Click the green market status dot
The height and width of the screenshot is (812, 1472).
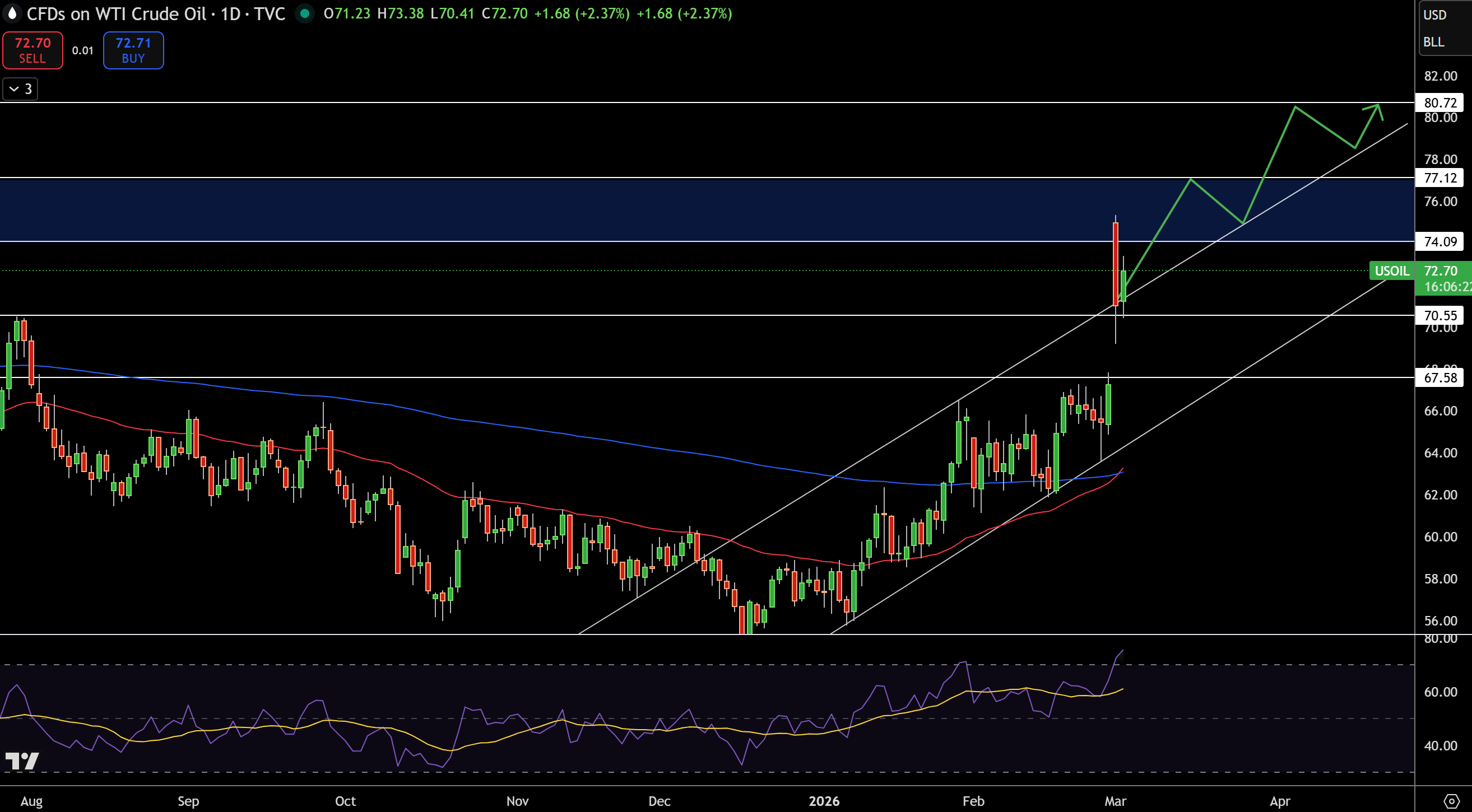click(305, 13)
